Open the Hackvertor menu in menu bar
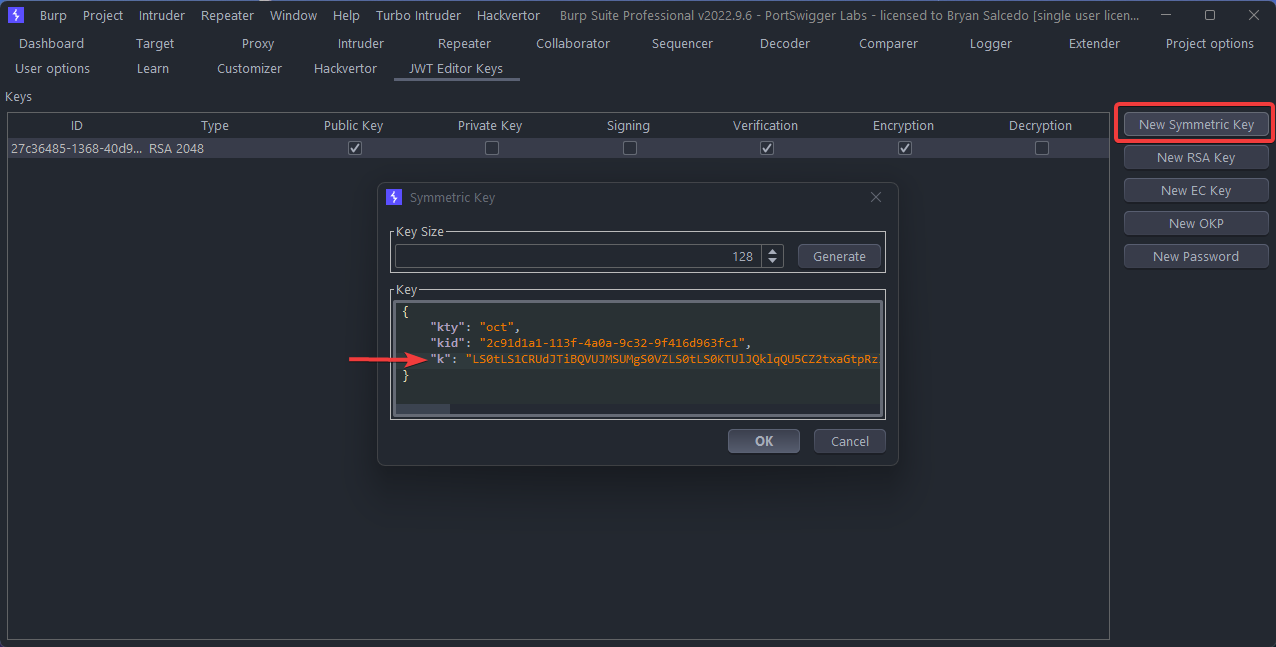This screenshot has height=647, width=1276. coord(508,15)
